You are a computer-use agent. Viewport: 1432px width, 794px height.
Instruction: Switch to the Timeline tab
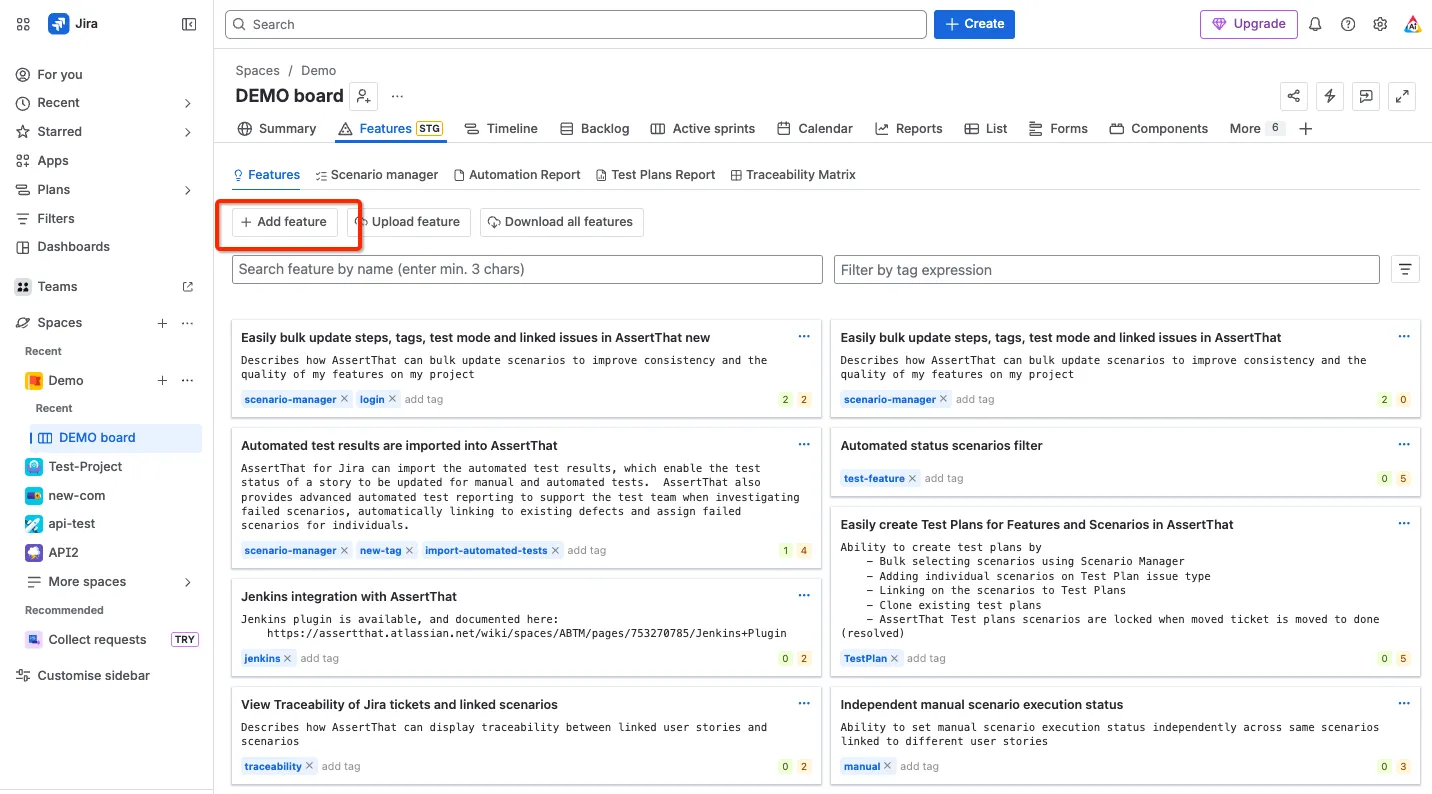tap(501, 129)
